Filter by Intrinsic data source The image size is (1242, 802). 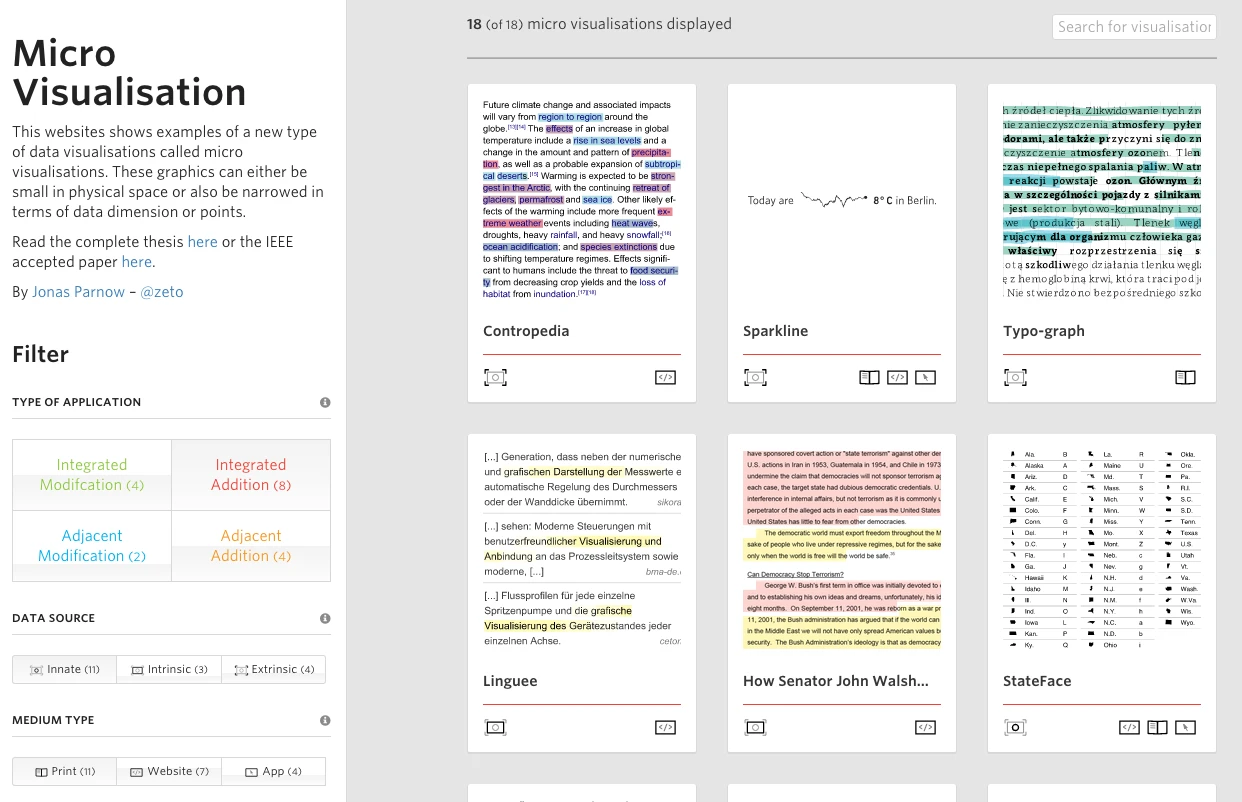pos(169,669)
